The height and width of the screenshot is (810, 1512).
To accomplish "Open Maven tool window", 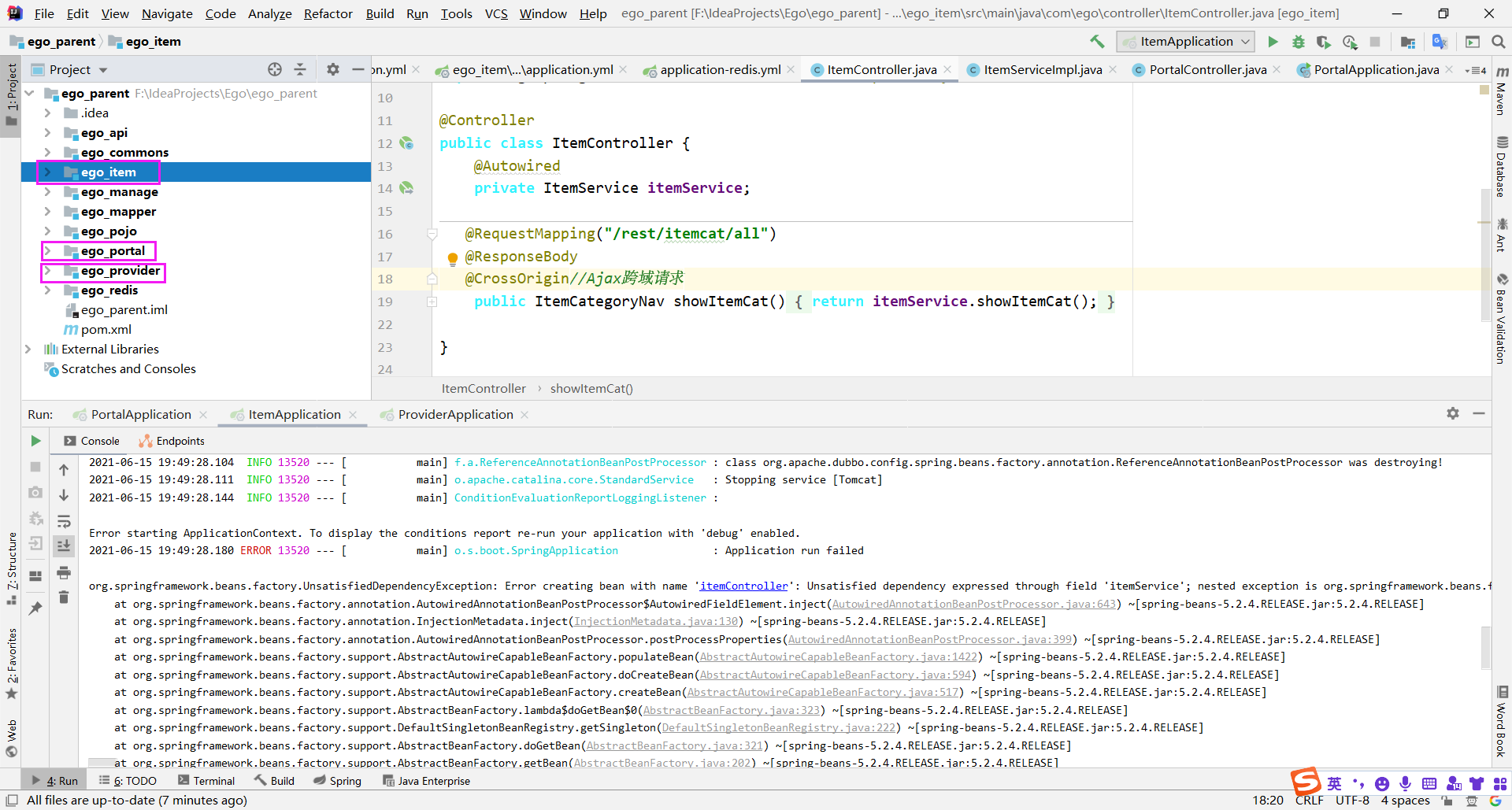I will coord(1501,91).
